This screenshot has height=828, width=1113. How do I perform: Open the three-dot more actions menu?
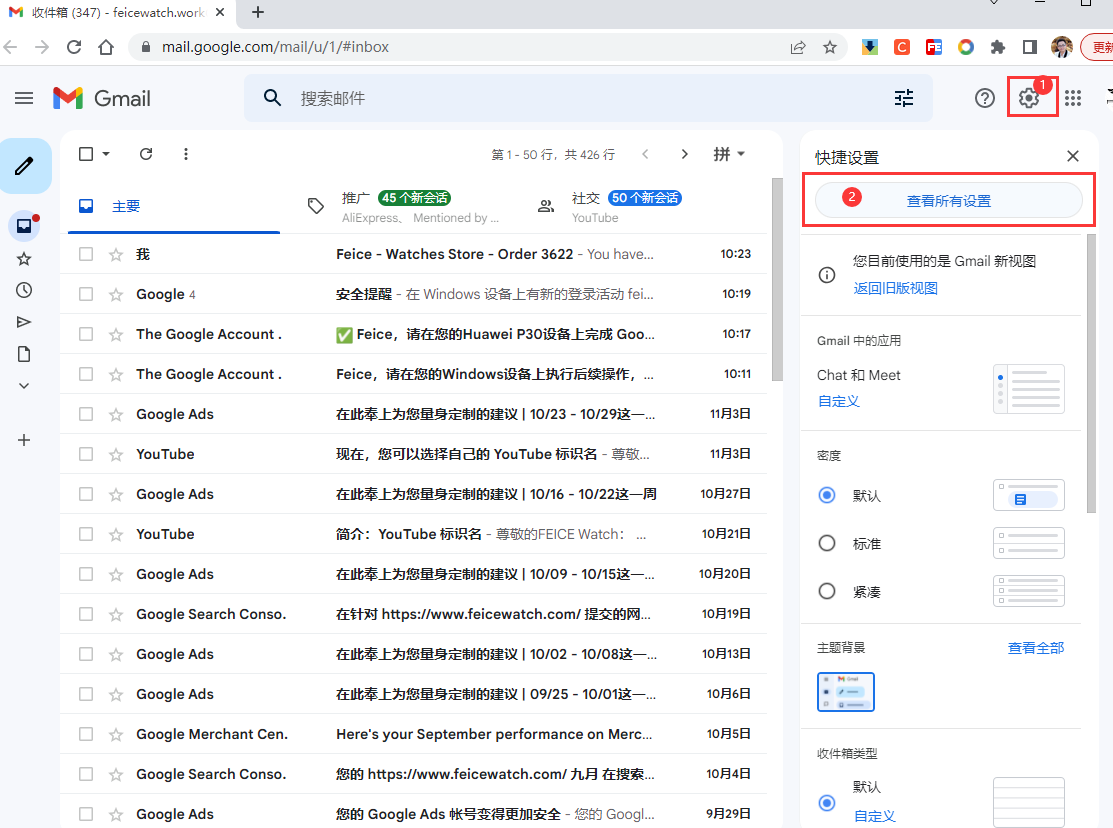click(186, 154)
